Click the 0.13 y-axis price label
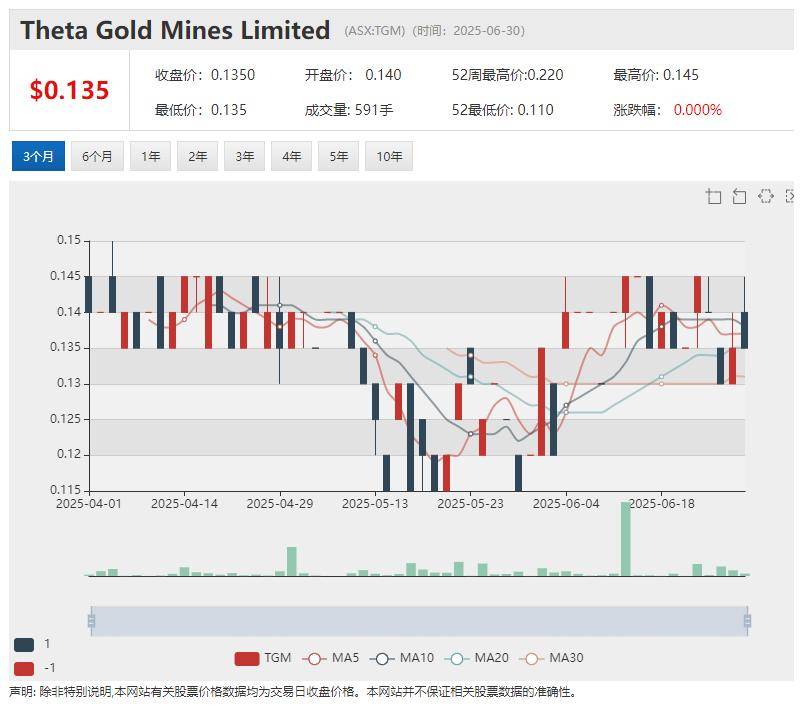805x724 pixels. coord(69,383)
